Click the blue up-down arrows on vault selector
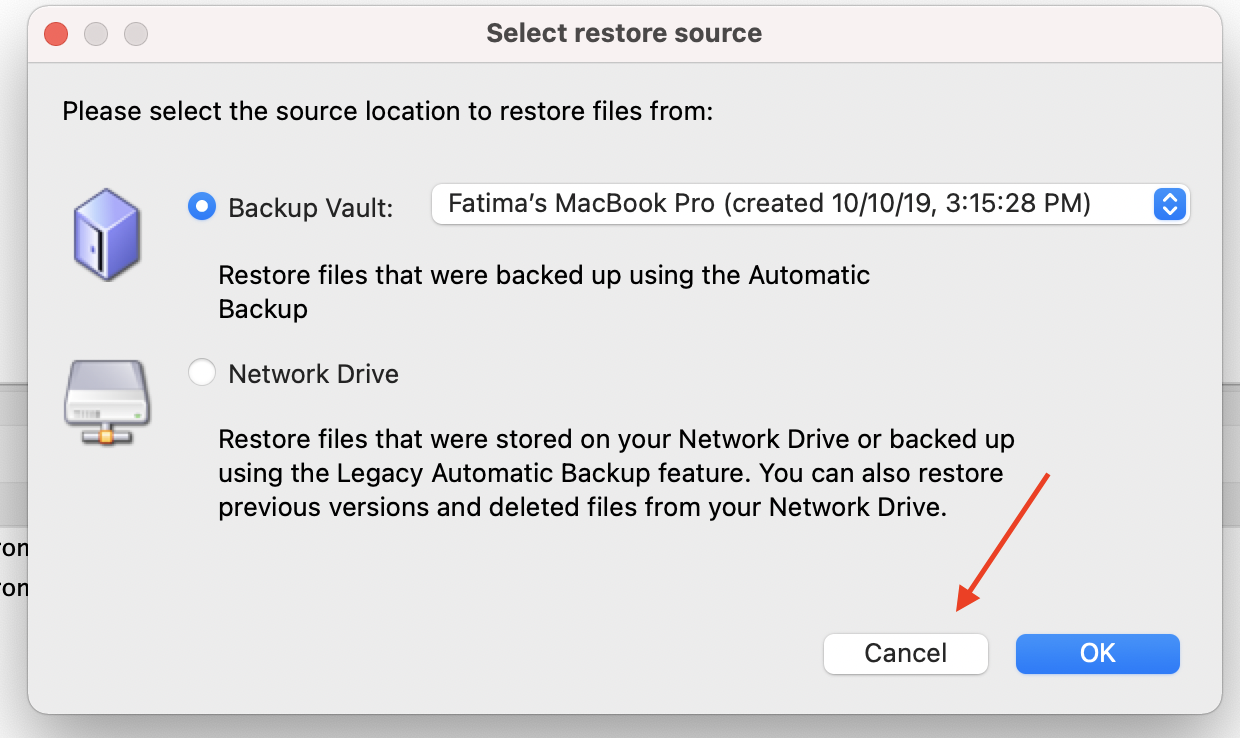Viewport: 1240px width, 738px height. (x=1169, y=204)
